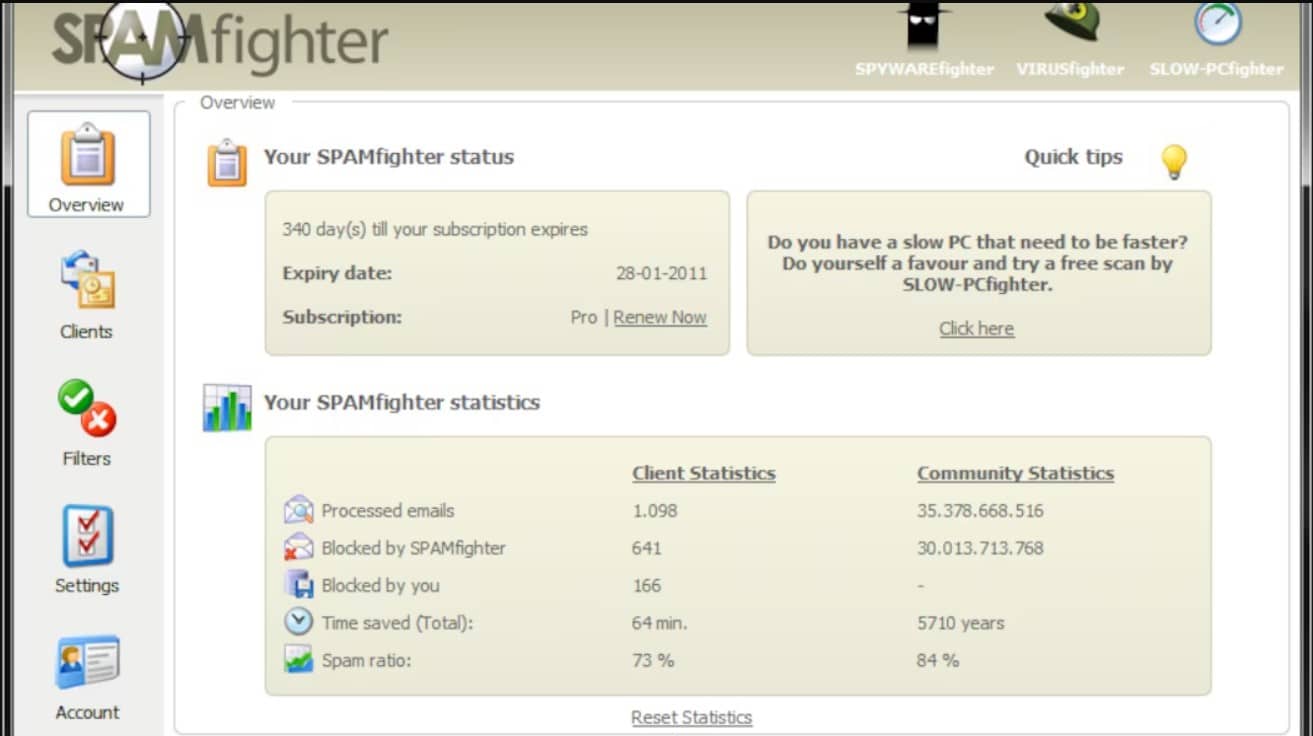This screenshot has height=736, width=1313.
Task: Click the community time saved '5710 years'
Action: pos(960,623)
